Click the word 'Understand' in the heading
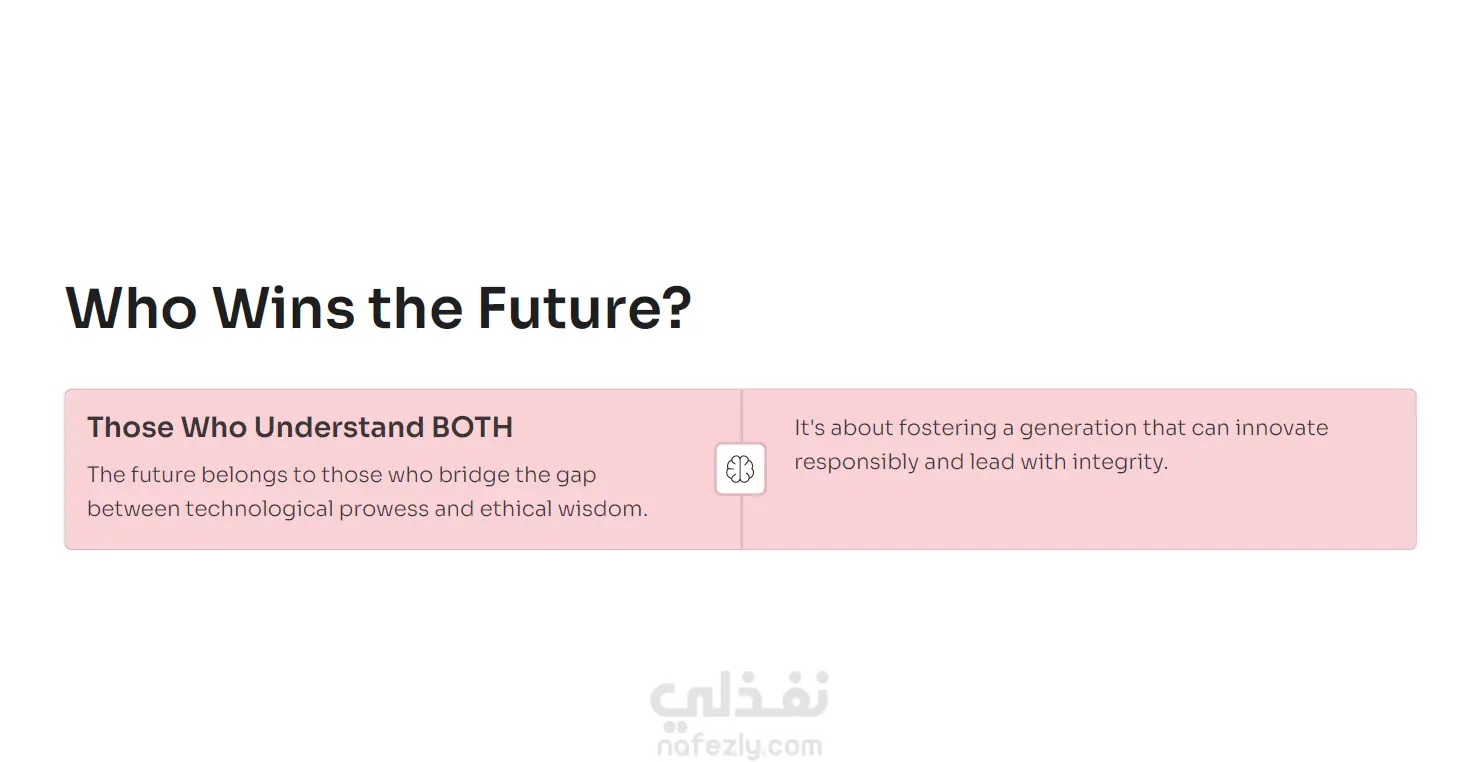Viewport: 1480px width, 762px height. point(339,427)
